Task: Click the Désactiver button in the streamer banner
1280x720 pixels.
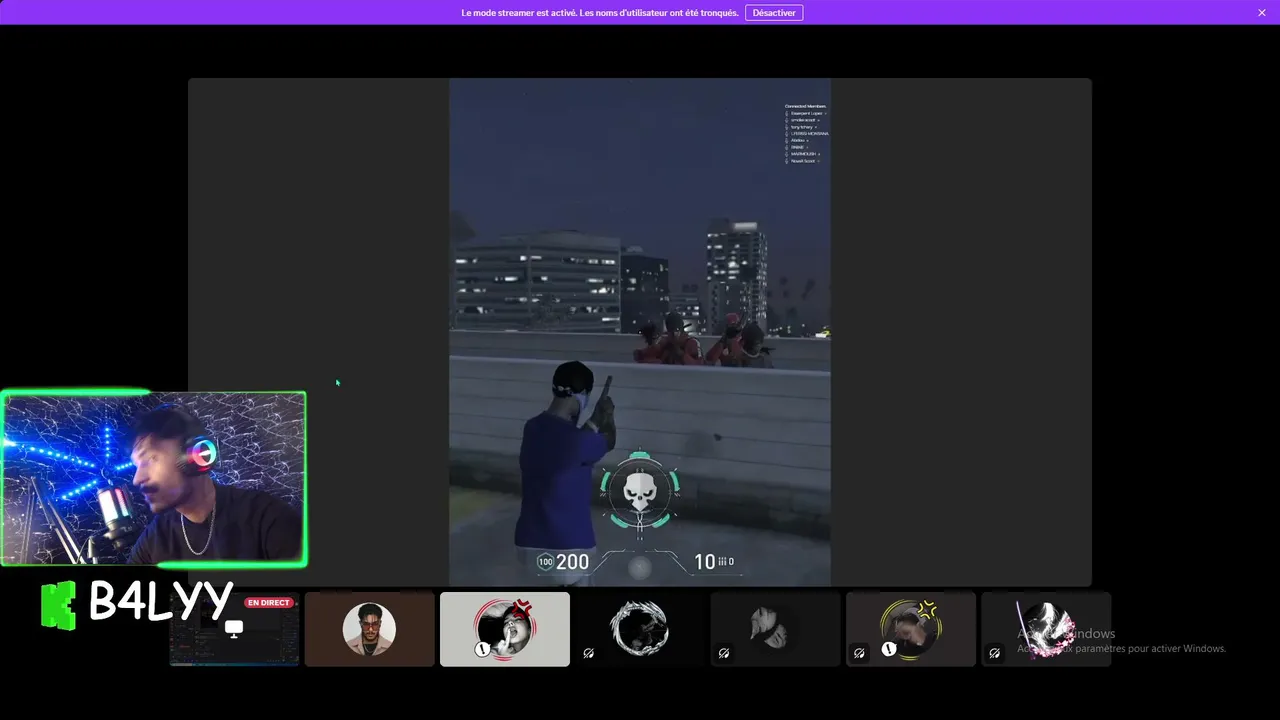Action: point(774,13)
